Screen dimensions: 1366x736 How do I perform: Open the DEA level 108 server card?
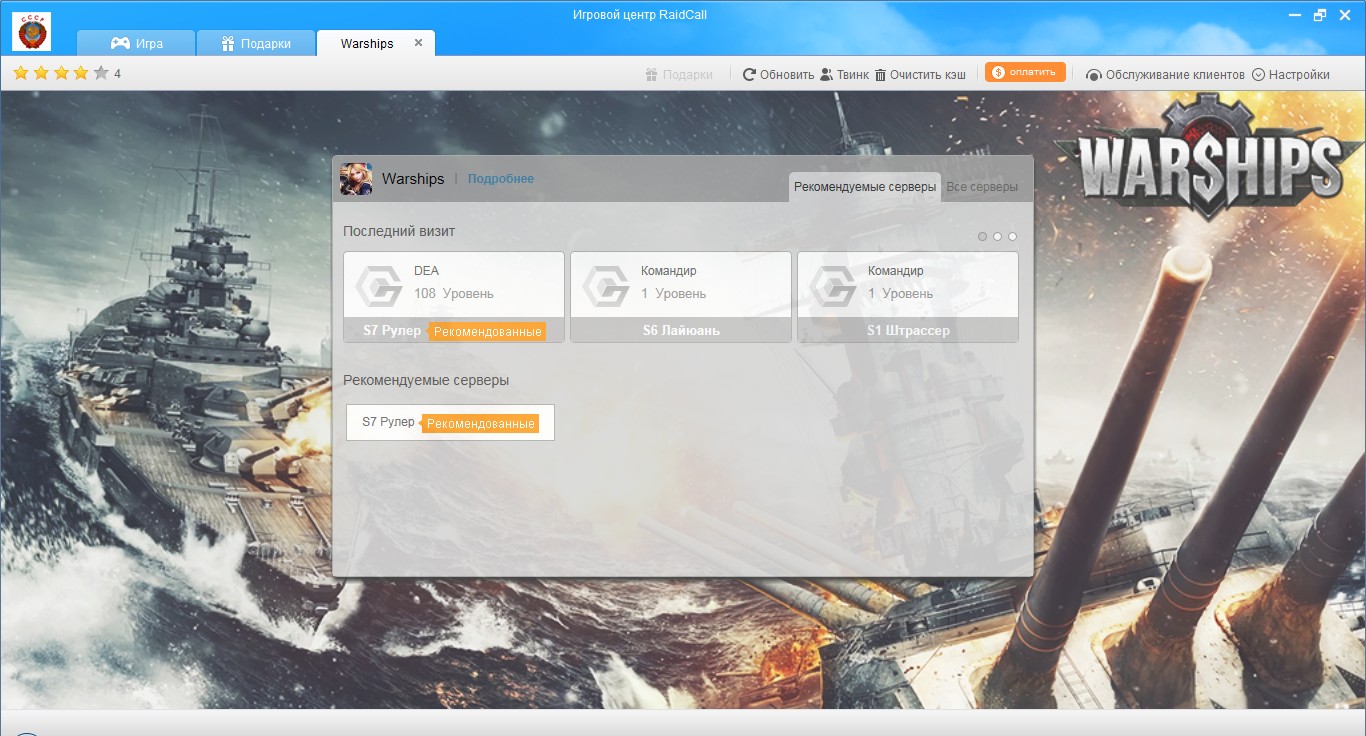pos(454,297)
